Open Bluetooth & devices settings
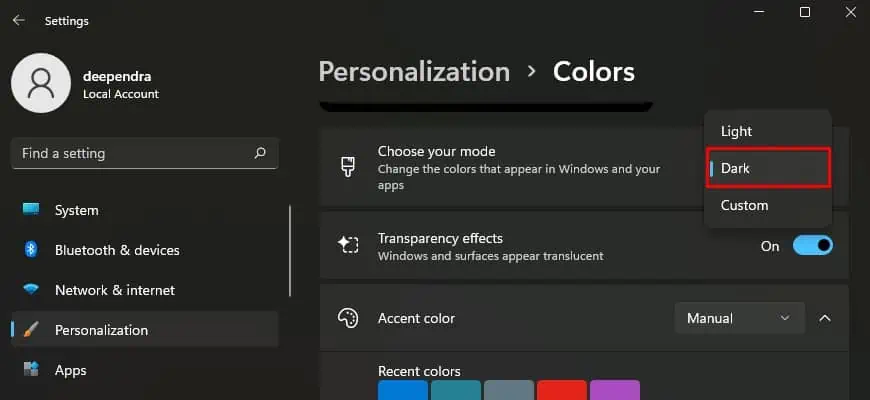The height and width of the screenshot is (400, 870). 144,250
